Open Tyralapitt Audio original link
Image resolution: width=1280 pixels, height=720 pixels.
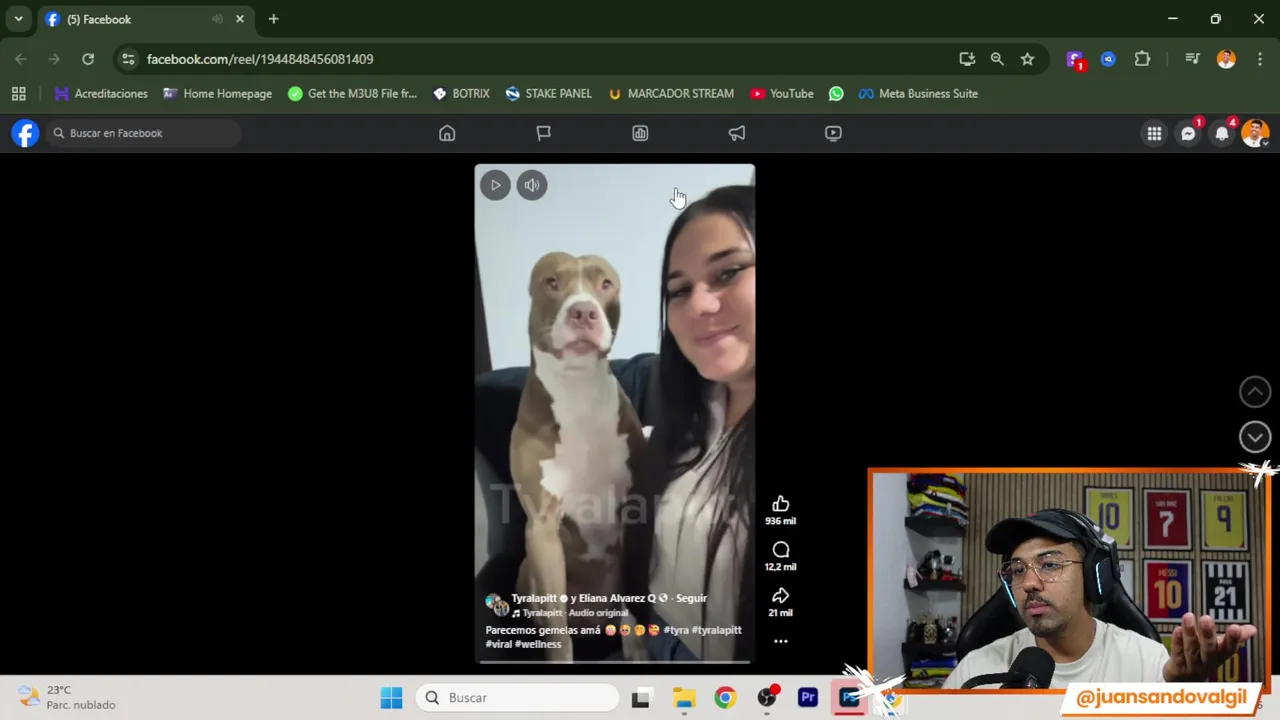(576, 613)
